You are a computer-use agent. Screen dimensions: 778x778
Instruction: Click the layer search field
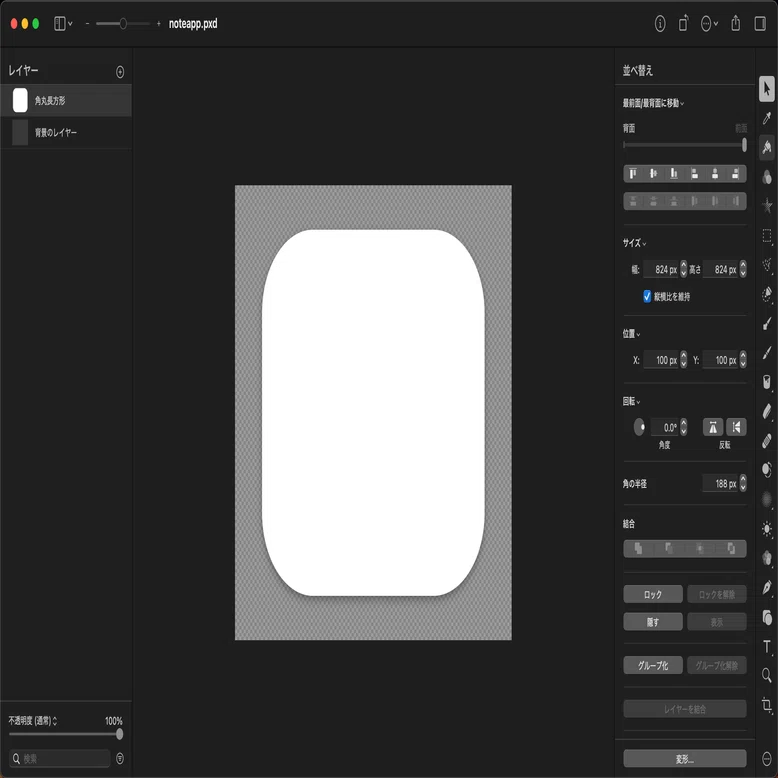pyautogui.click(x=60, y=759)
